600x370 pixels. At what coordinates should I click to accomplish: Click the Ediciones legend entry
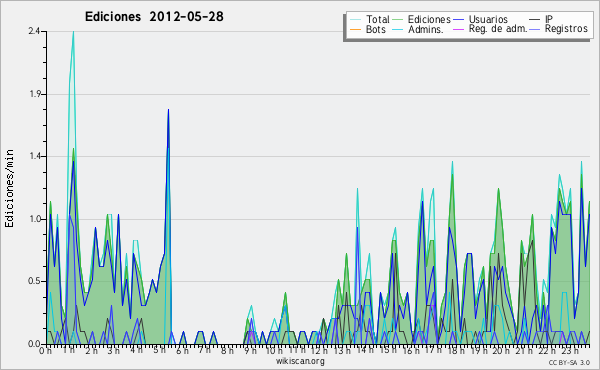pyautogui.click(x=422, y=19)
